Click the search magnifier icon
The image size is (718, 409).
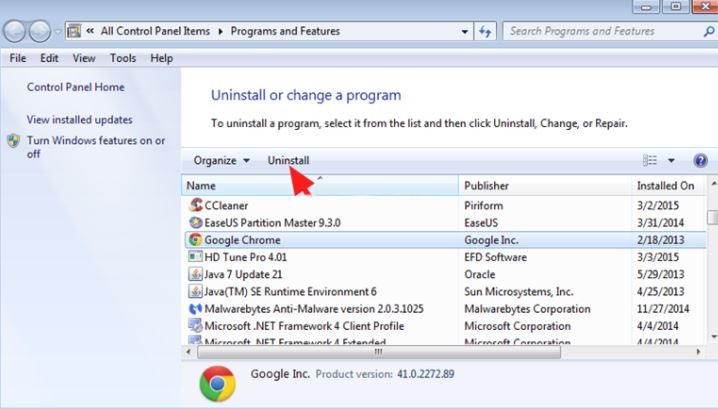click(x=708, y=31)
